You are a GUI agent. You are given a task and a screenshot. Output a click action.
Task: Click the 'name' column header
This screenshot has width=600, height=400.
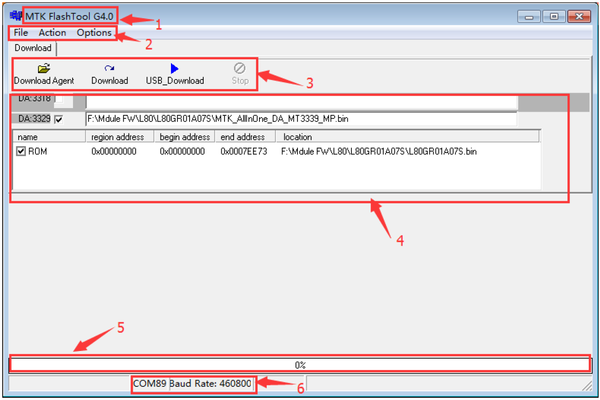click(x=49, y=137)
